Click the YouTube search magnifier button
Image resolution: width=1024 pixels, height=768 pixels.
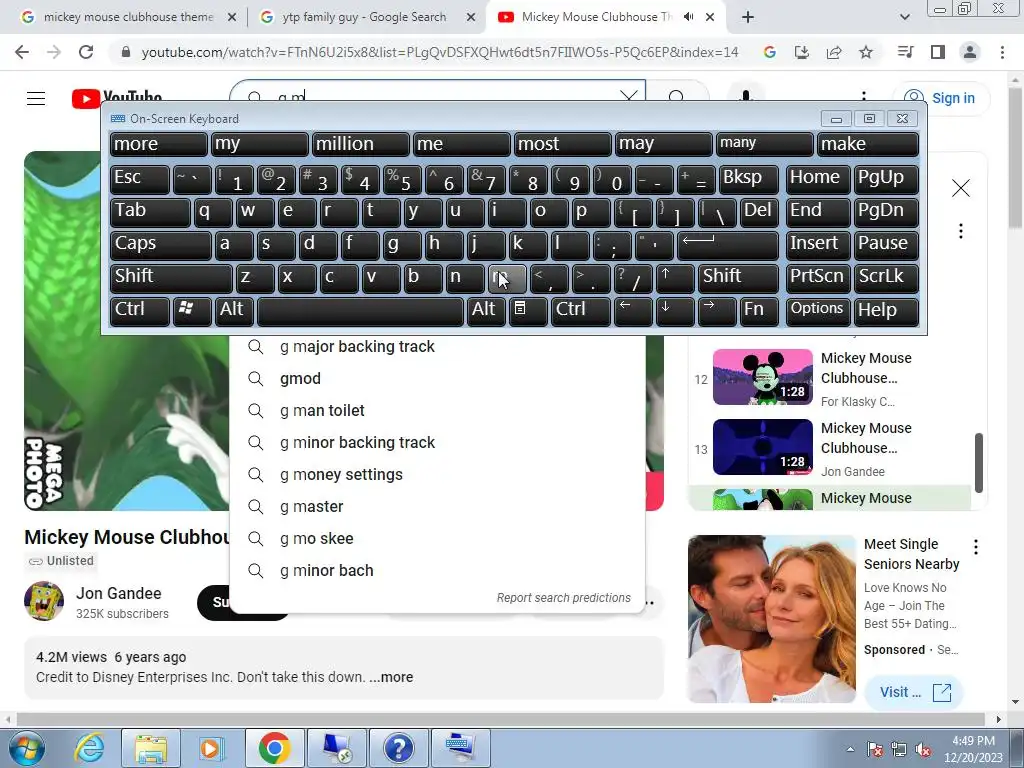coord(677,98)
